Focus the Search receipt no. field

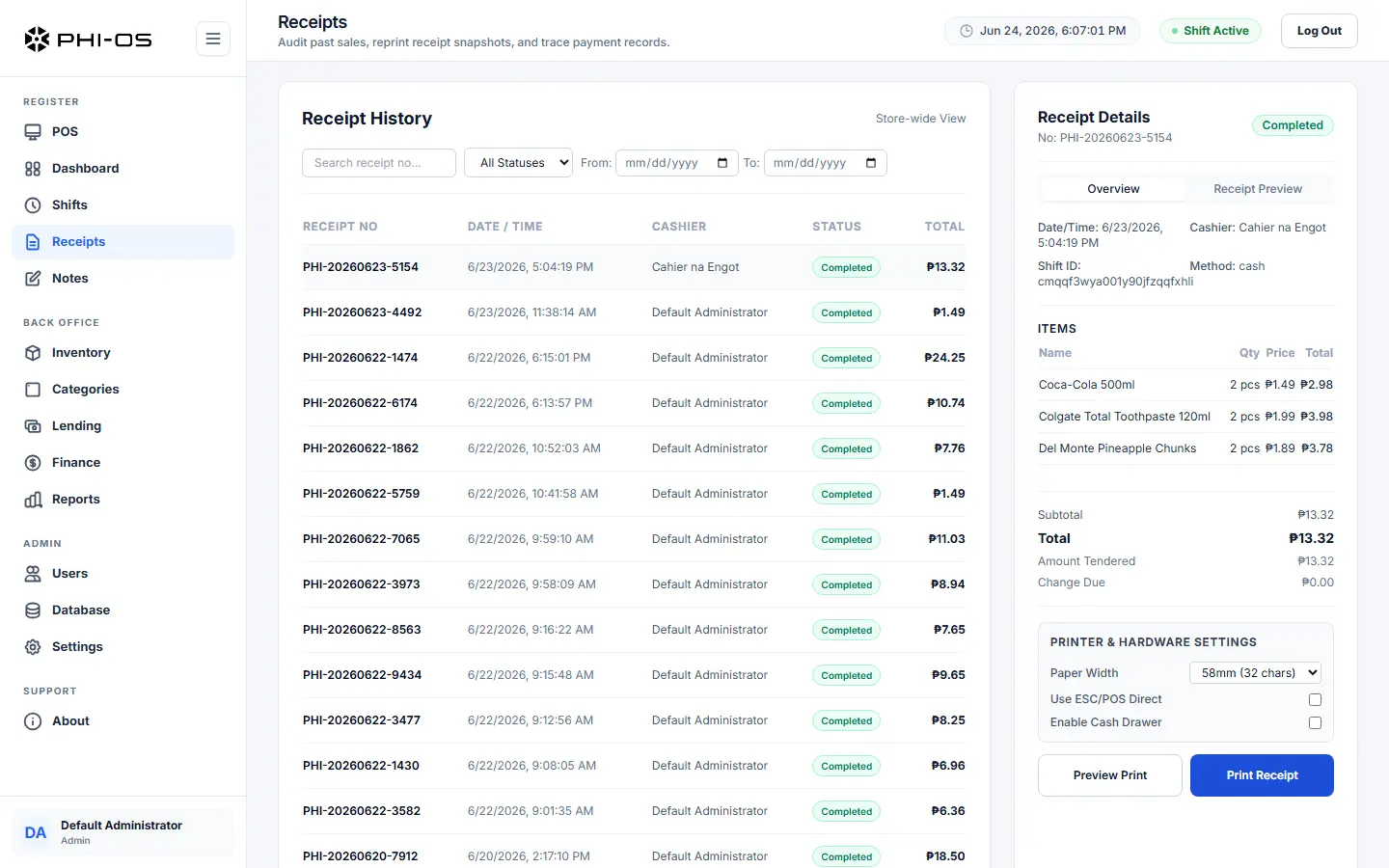(x=379, y=163)
